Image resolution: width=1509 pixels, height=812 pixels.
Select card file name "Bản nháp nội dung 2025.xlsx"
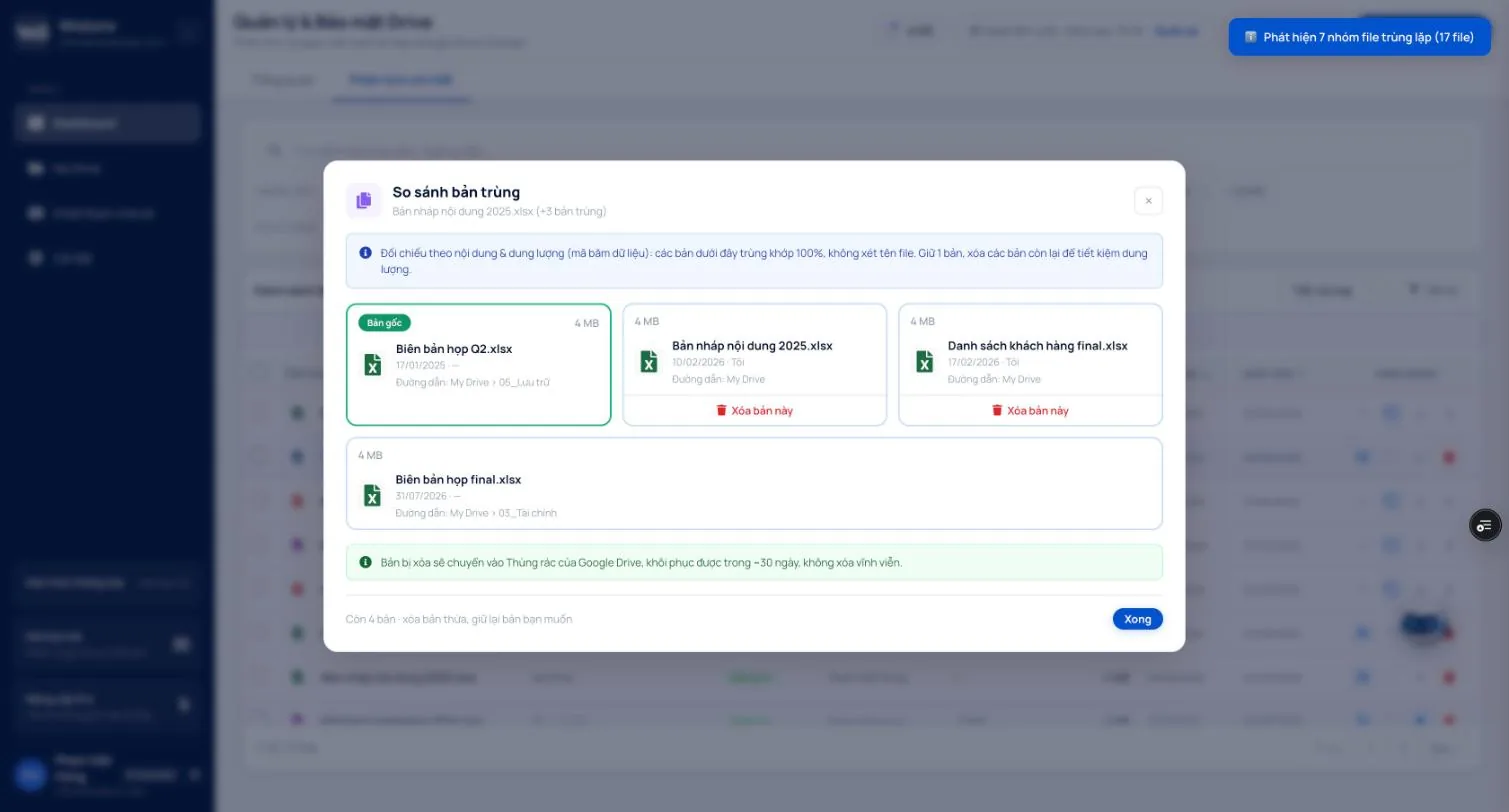click(752, 346)
